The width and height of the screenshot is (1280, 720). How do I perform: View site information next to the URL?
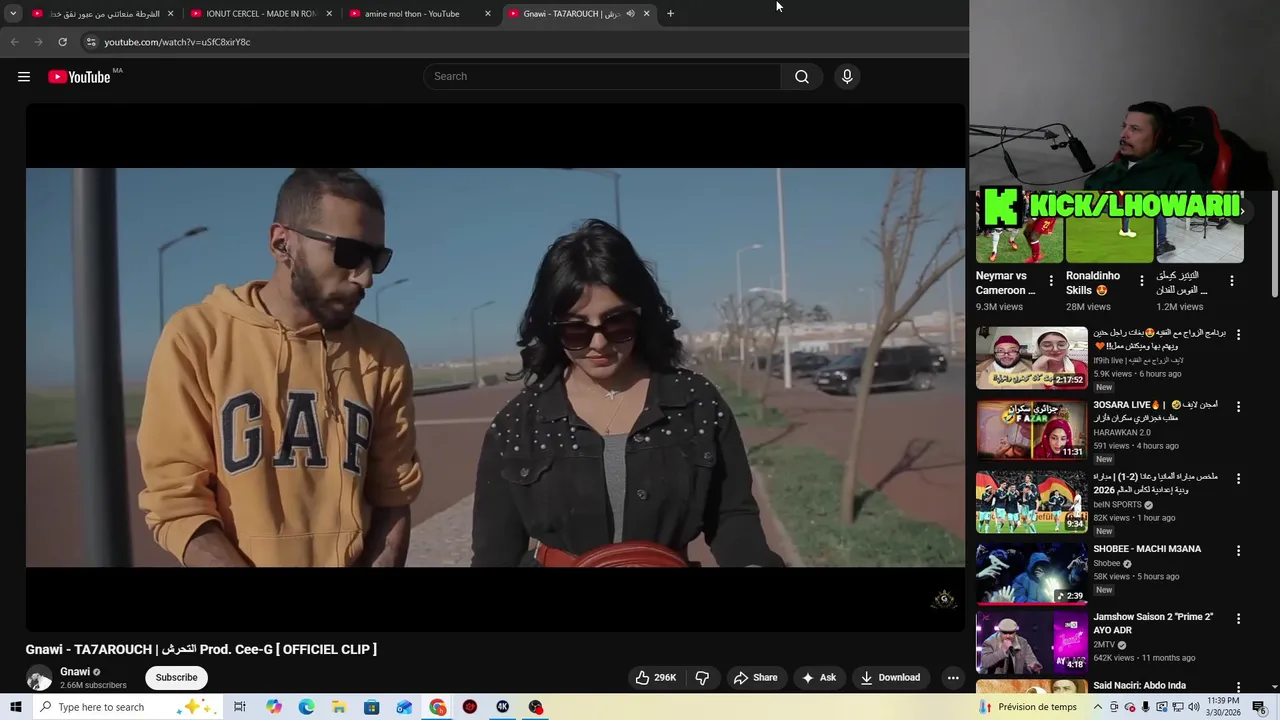click(x=90, y=42)
